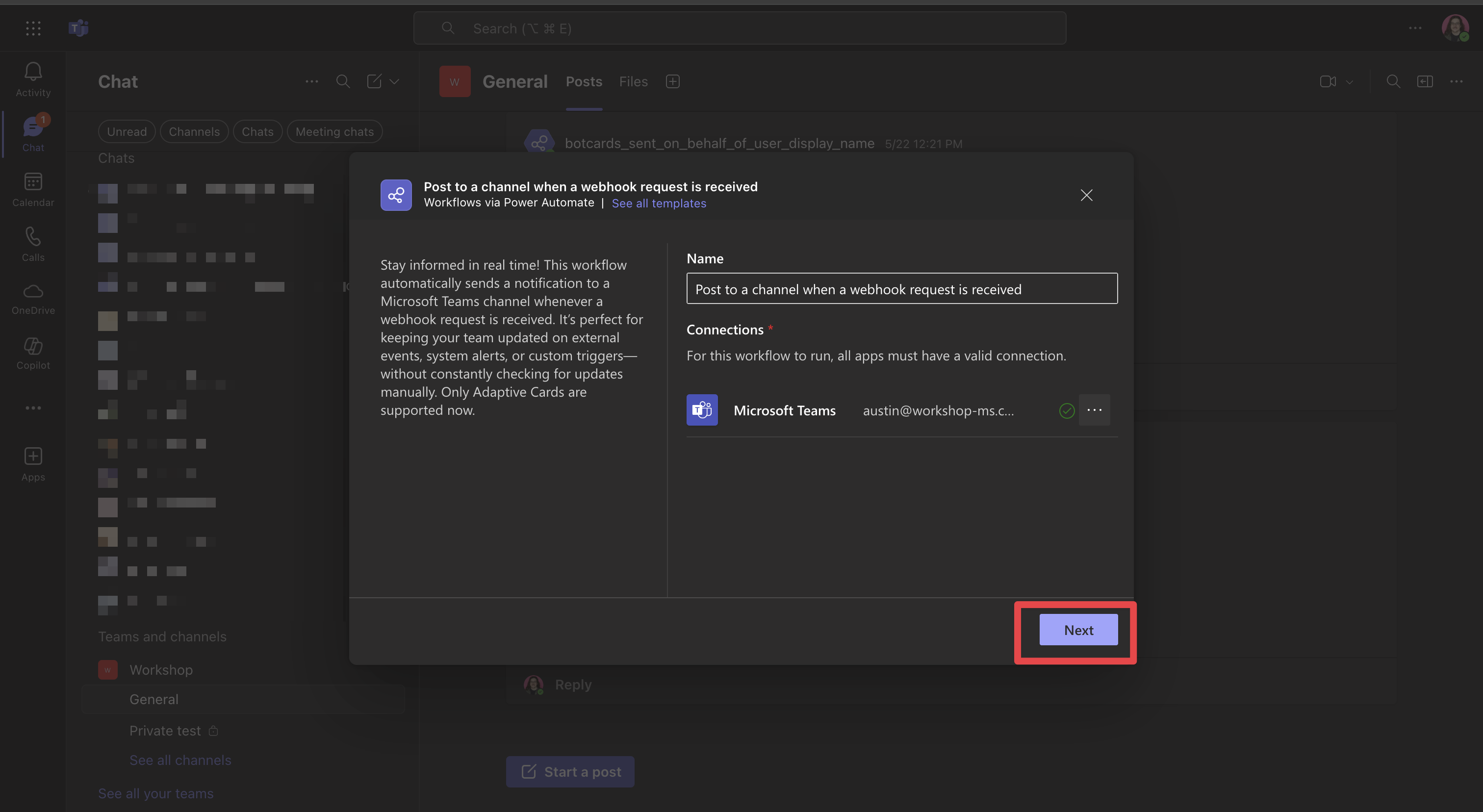Collapse the Chats section header

point(116,158)
